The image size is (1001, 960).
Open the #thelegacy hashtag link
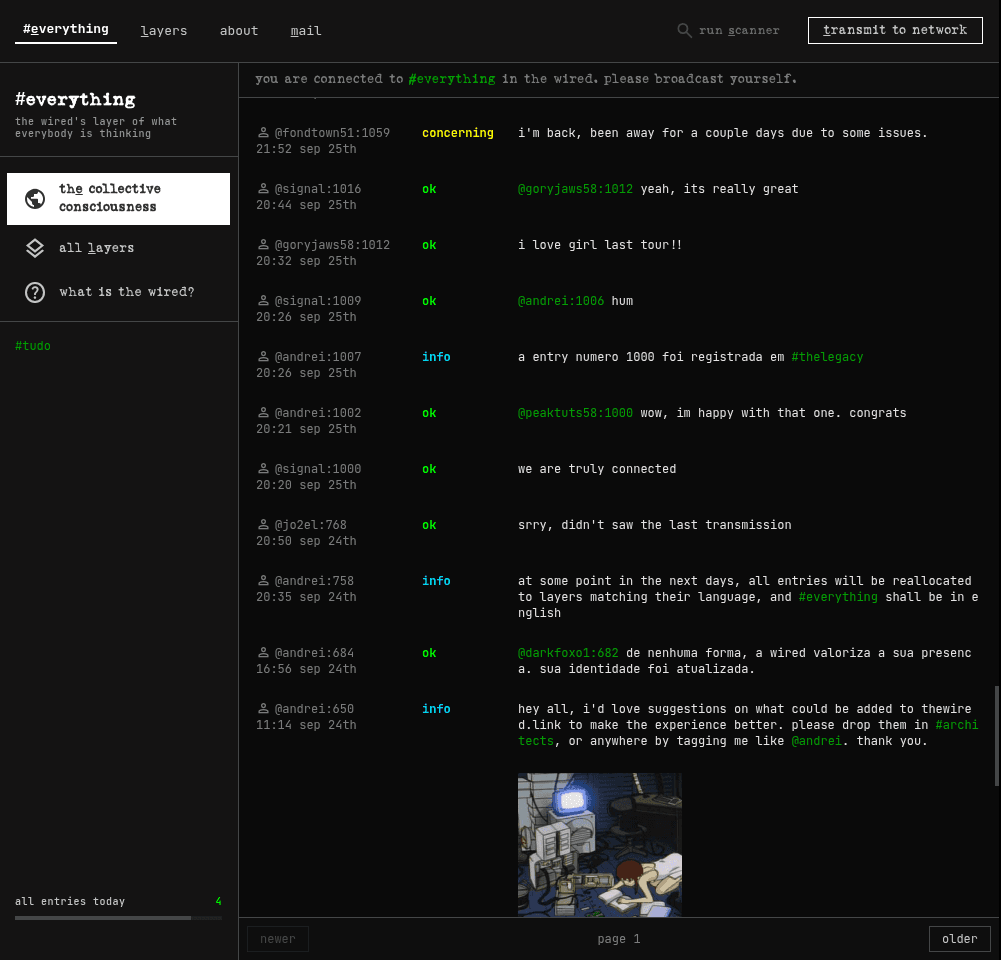pos(827,357)
